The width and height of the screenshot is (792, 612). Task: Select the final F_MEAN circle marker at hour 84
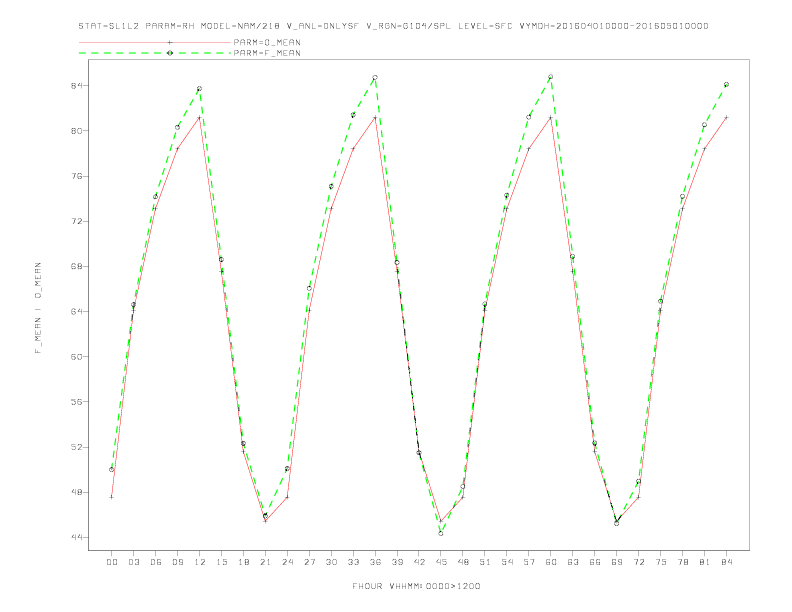(726, 85)
